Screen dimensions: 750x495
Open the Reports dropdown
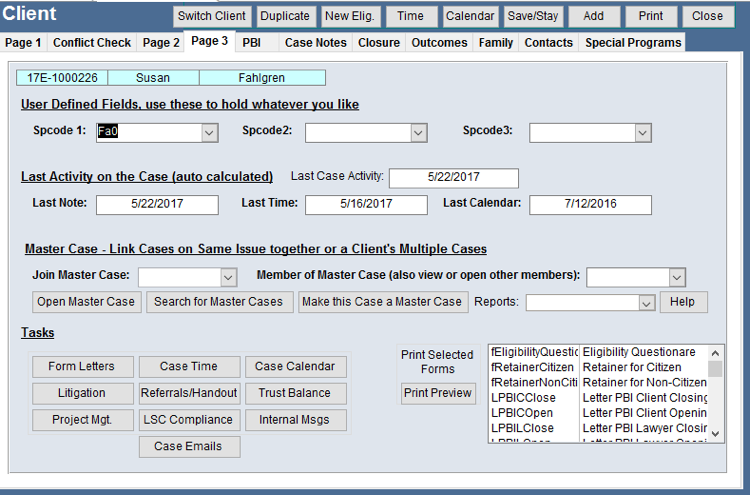point(646,302)
